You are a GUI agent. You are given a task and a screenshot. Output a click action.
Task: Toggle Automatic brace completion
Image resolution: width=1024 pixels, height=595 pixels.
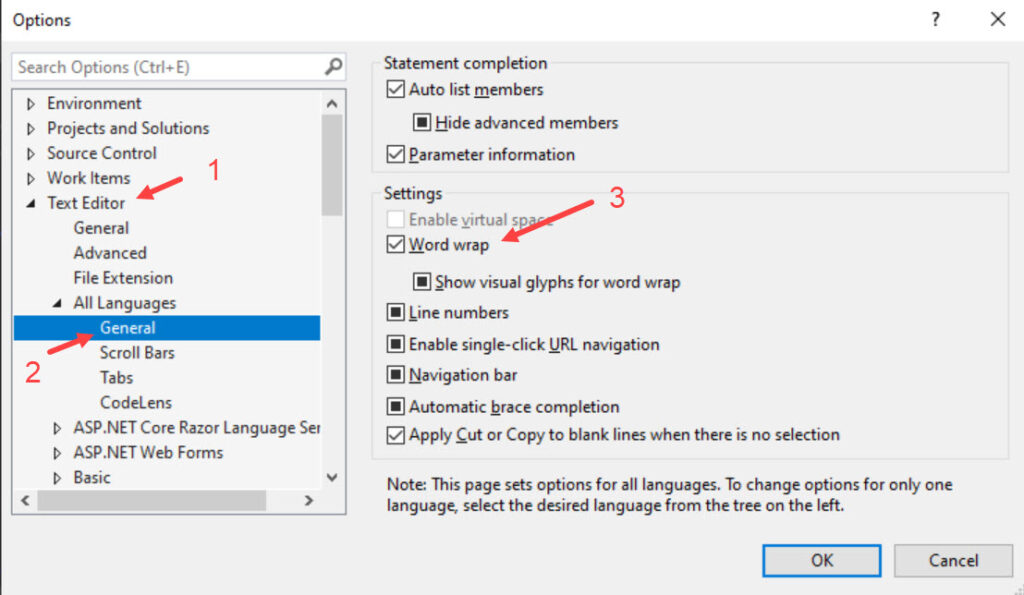pos(396,406)
